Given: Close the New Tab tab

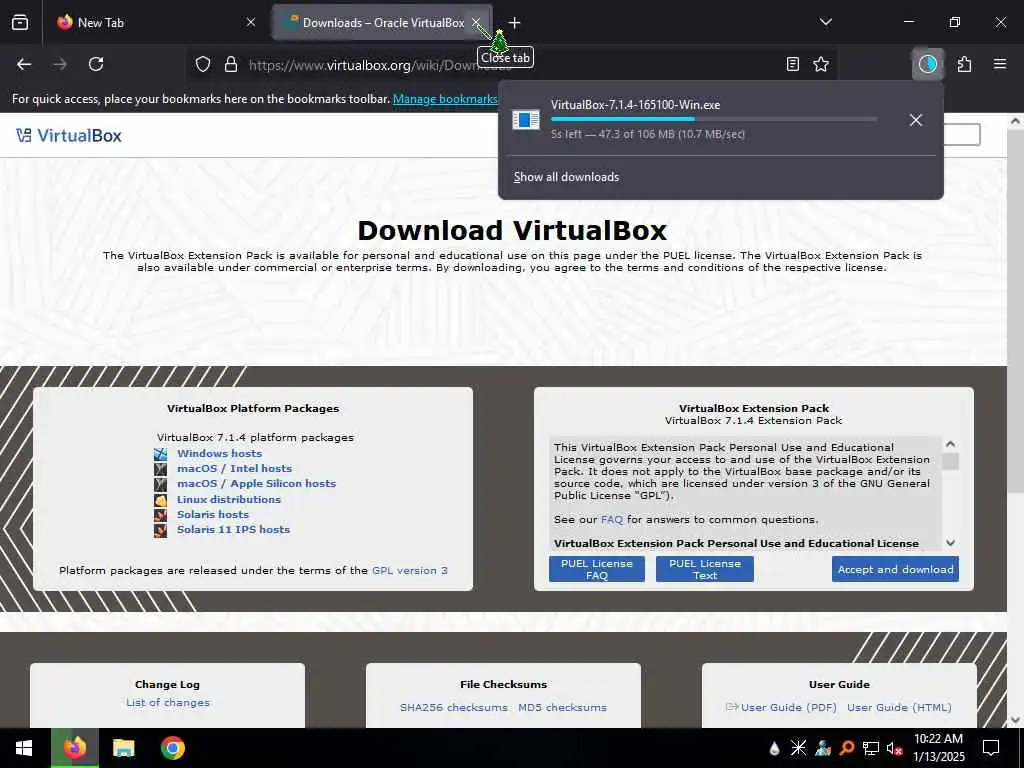Looking at the screenshot, I should pyautogui.click(x=251, y=22).
